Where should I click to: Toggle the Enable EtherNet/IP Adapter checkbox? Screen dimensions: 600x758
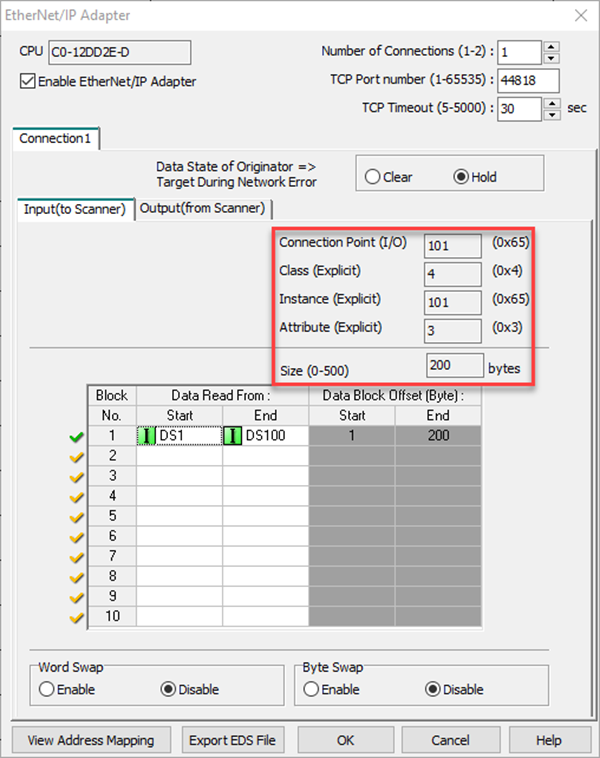28,81
